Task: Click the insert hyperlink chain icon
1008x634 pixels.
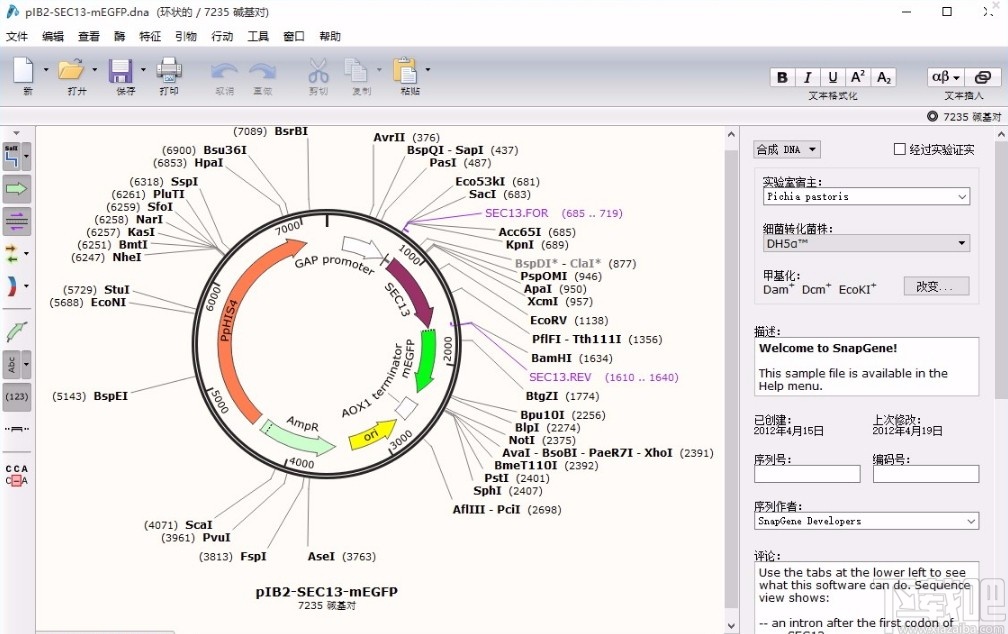Action: coord(982,78)
